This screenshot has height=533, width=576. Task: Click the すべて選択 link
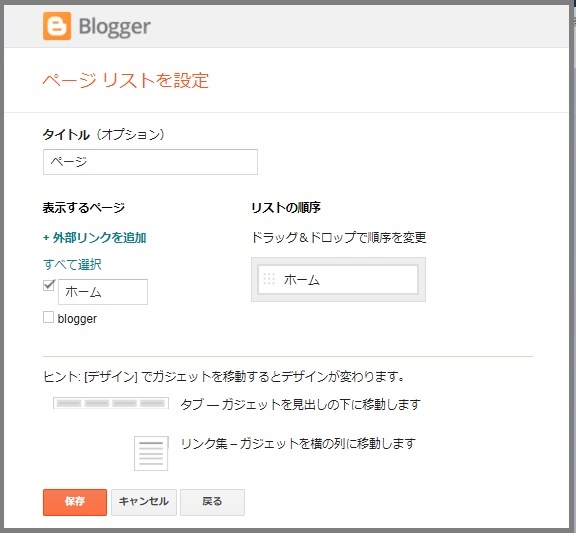click(72, 264)
